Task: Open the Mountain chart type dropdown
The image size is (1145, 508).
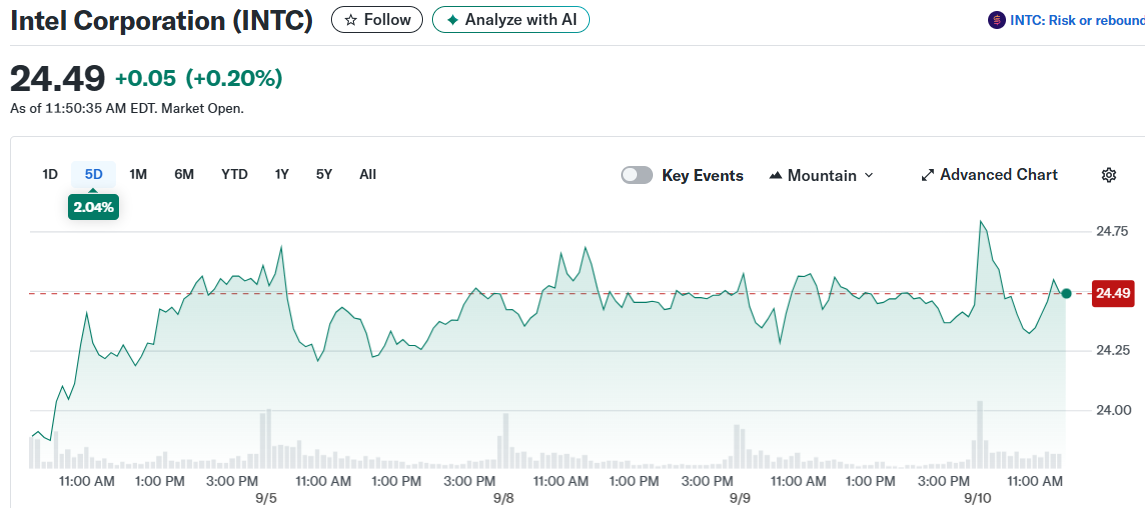Action: 822,175
